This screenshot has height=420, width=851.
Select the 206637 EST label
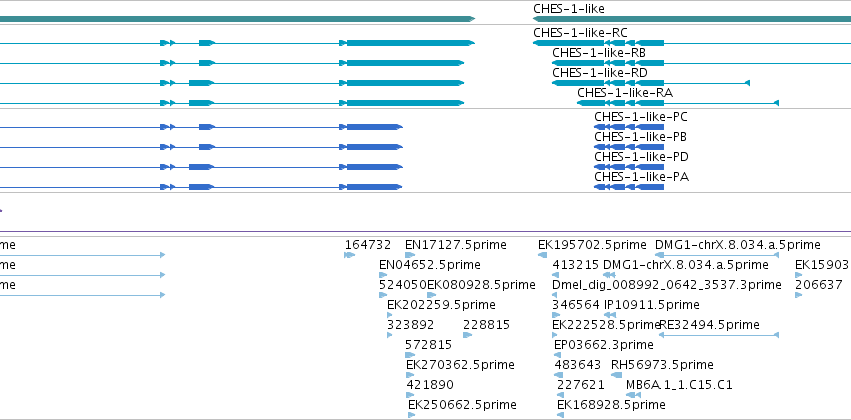pos(818,285)
